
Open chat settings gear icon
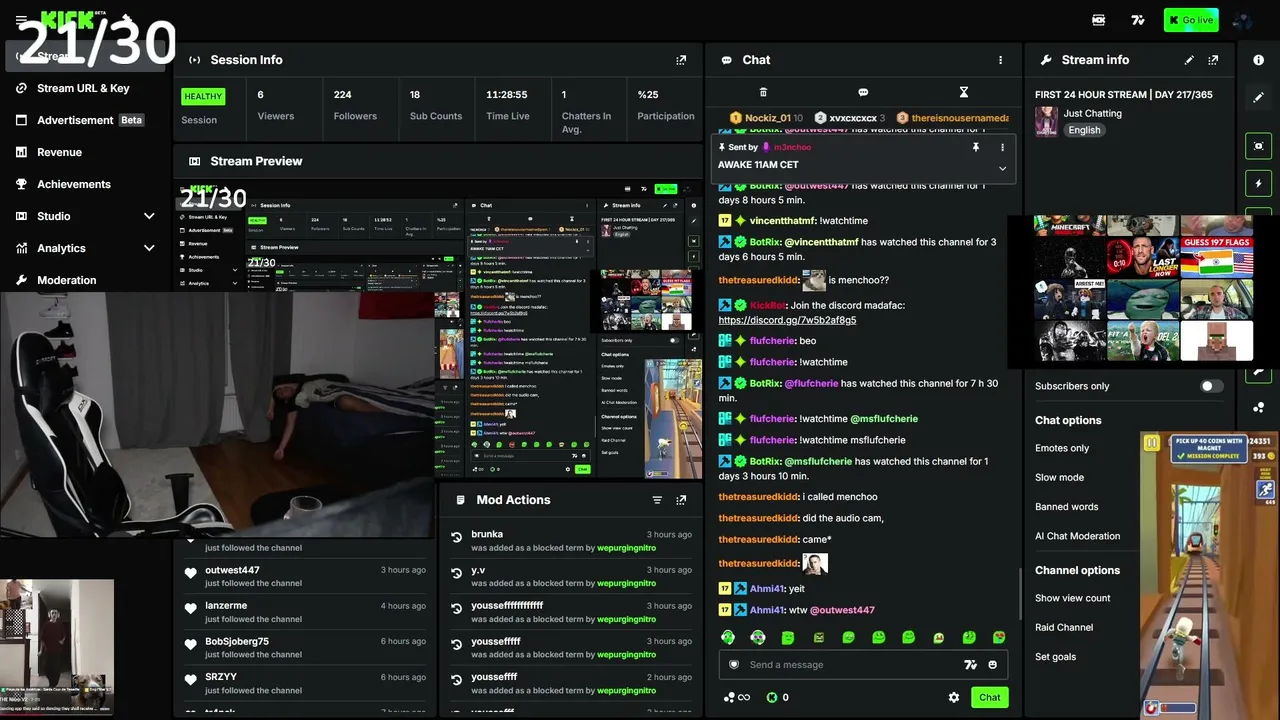coord(954,698)
